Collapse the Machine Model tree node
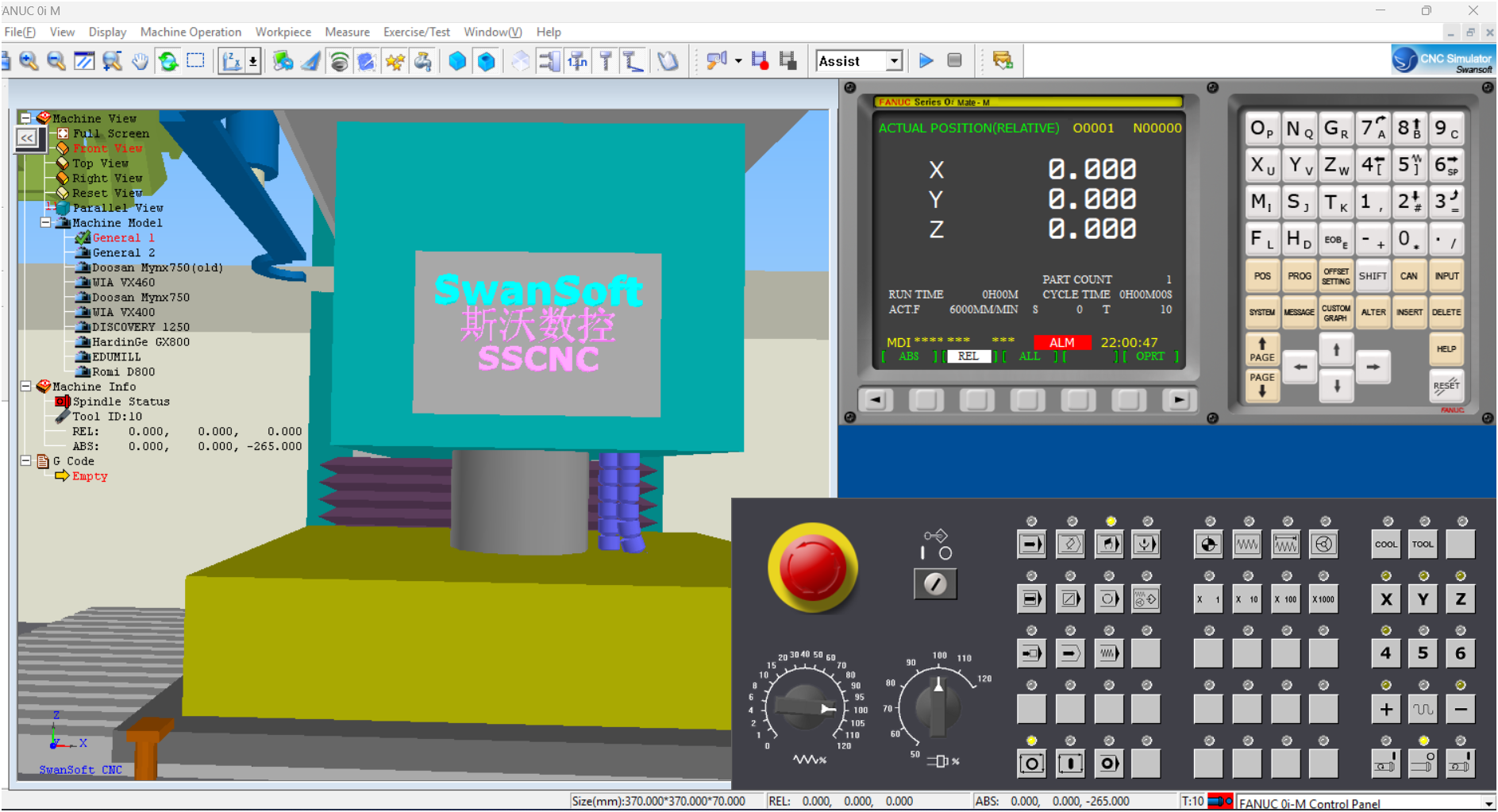This screenshot has width=1498, height=812. click(x=45, y=223)
